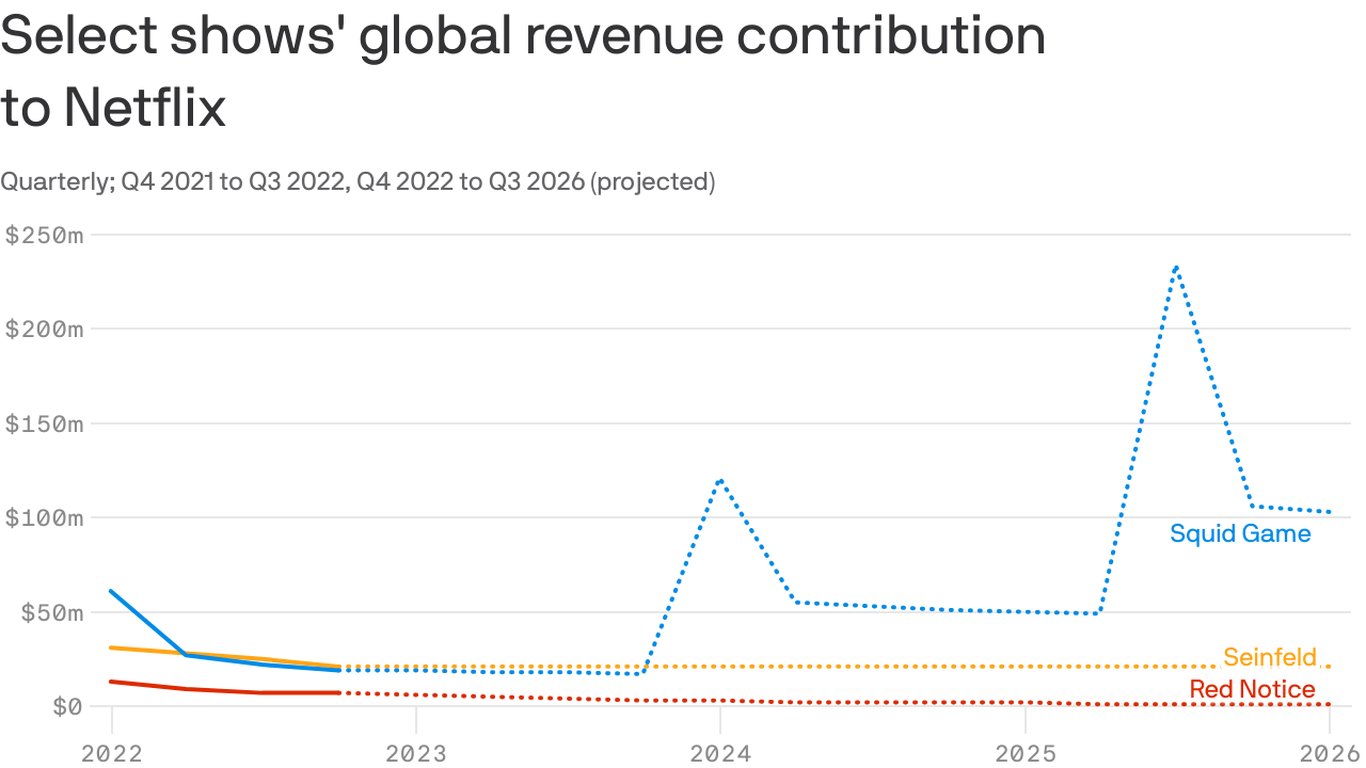Select the Red Notice series label

pyautogui.click(x=1252, y=689)
